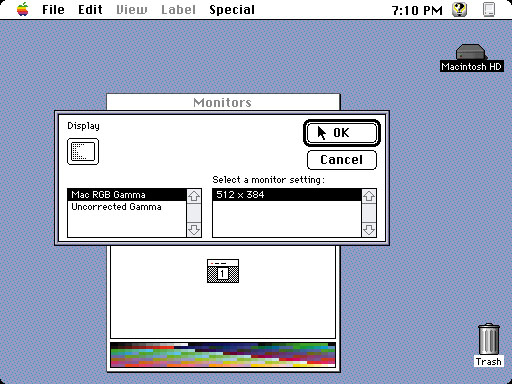Open the Special menu

pos(232,9)
